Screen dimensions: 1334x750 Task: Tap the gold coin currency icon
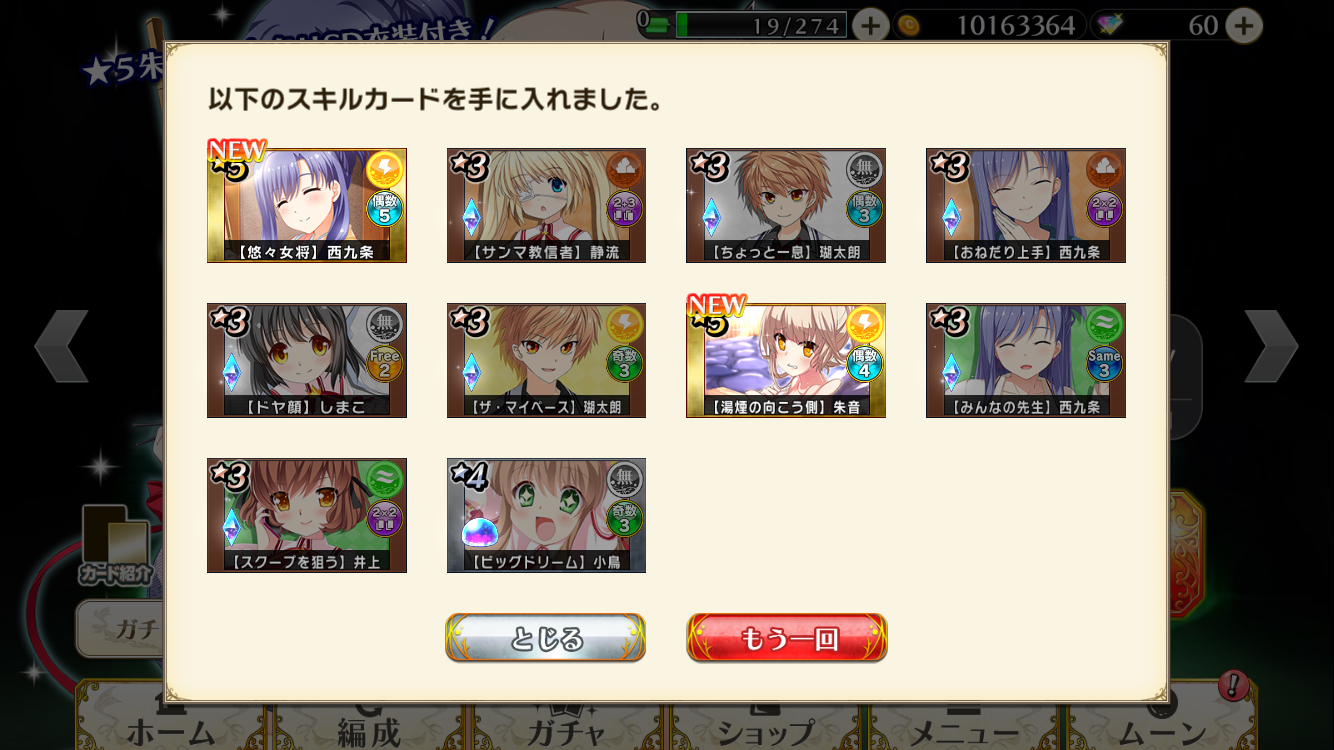click(909, 25)
